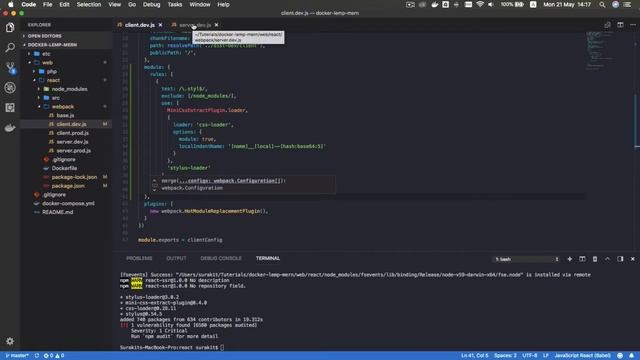
Task: Expand the etc folder
Action: 46,53
